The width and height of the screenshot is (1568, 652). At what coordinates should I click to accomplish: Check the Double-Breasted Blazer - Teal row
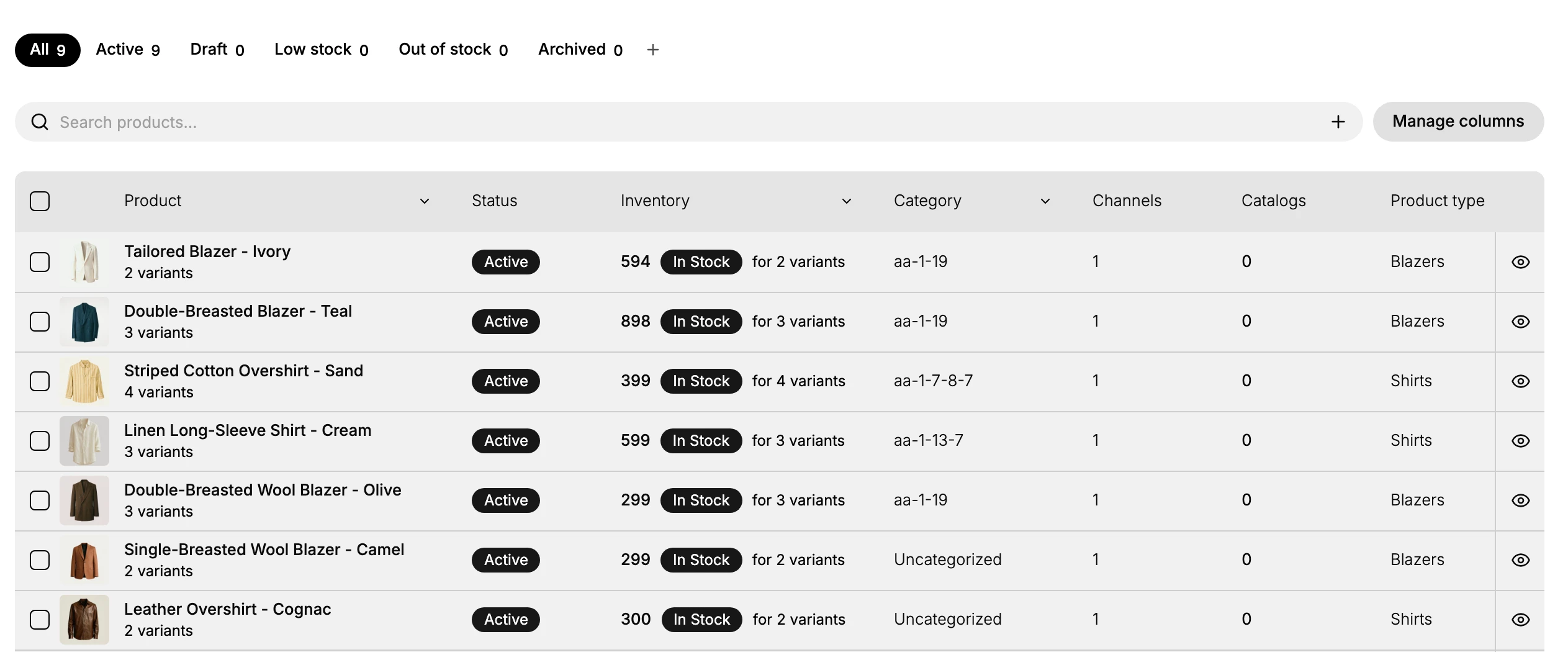click(x=40, y=322)
